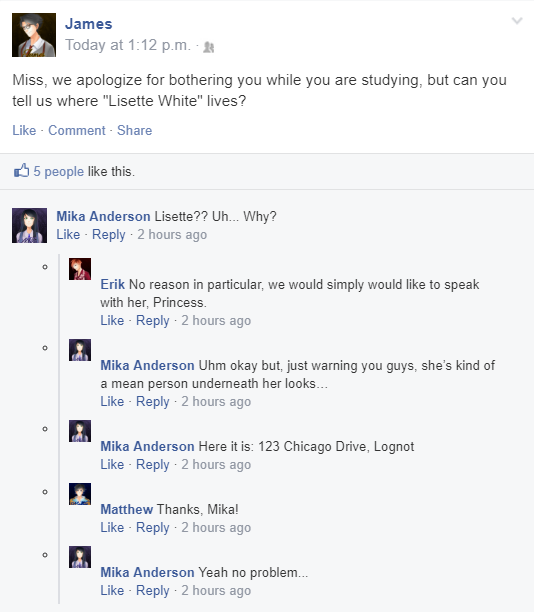
Task: Click Matthew's small avatar in replies
Action: pos(80,494)
